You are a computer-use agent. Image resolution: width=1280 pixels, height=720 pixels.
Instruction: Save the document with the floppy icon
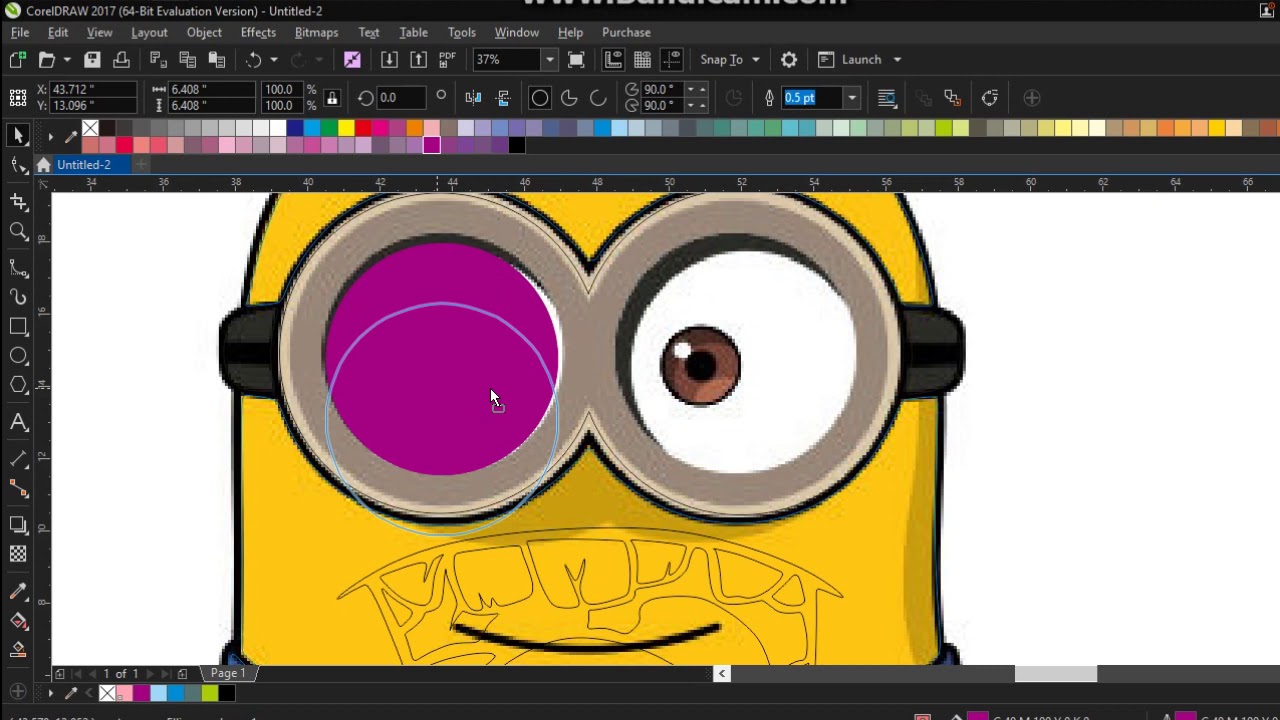click(x=92, y=60)
